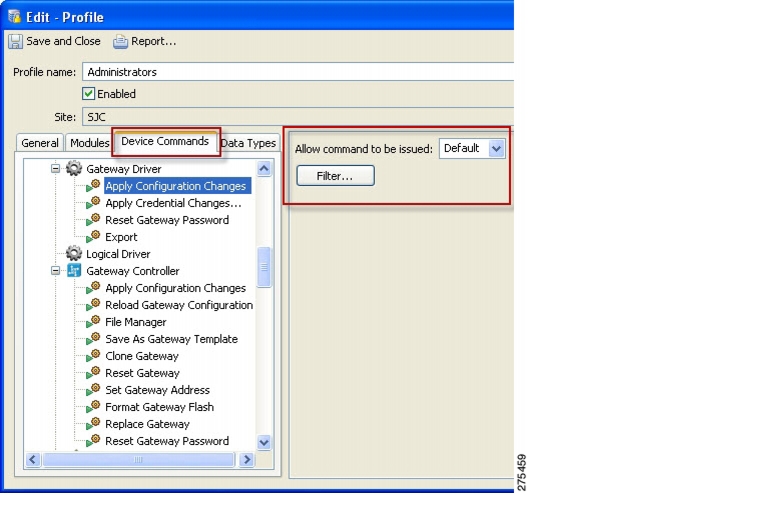Click the Export command icon

tap(93, 237)
